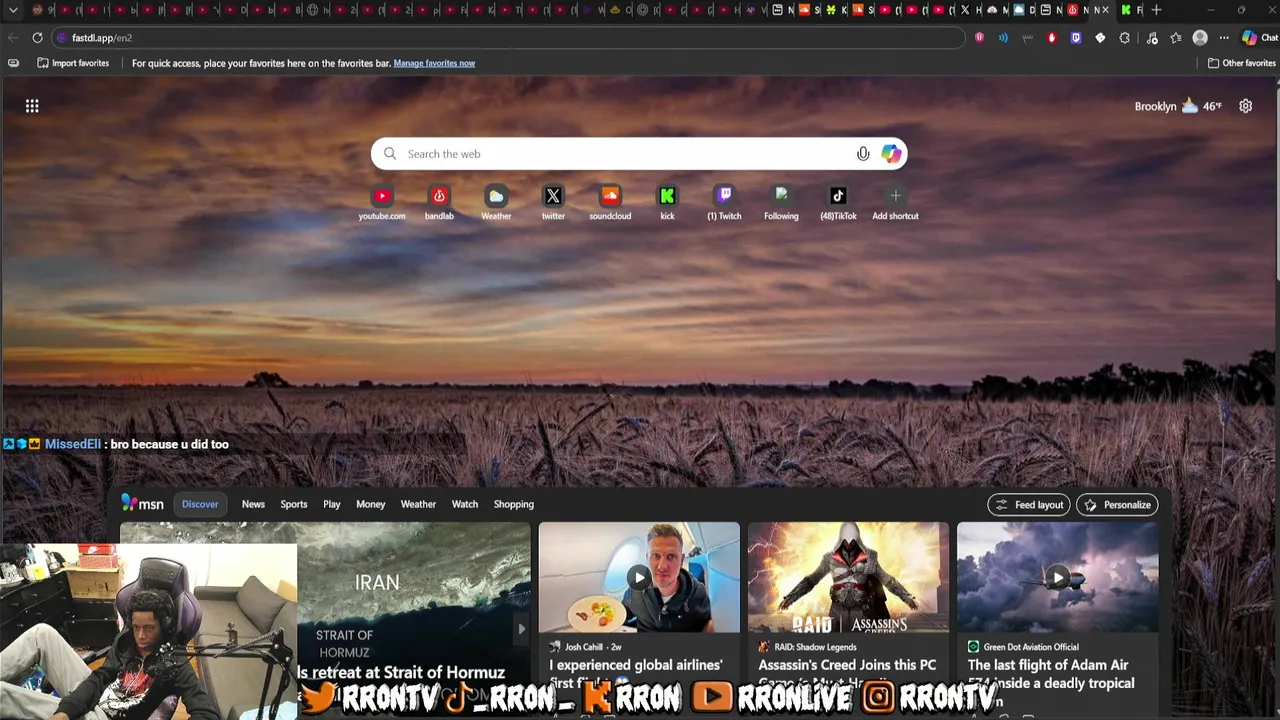This screenshot has height=720, width=1280.
Task: Go back using the back arrow
Action: coord(13,38)
